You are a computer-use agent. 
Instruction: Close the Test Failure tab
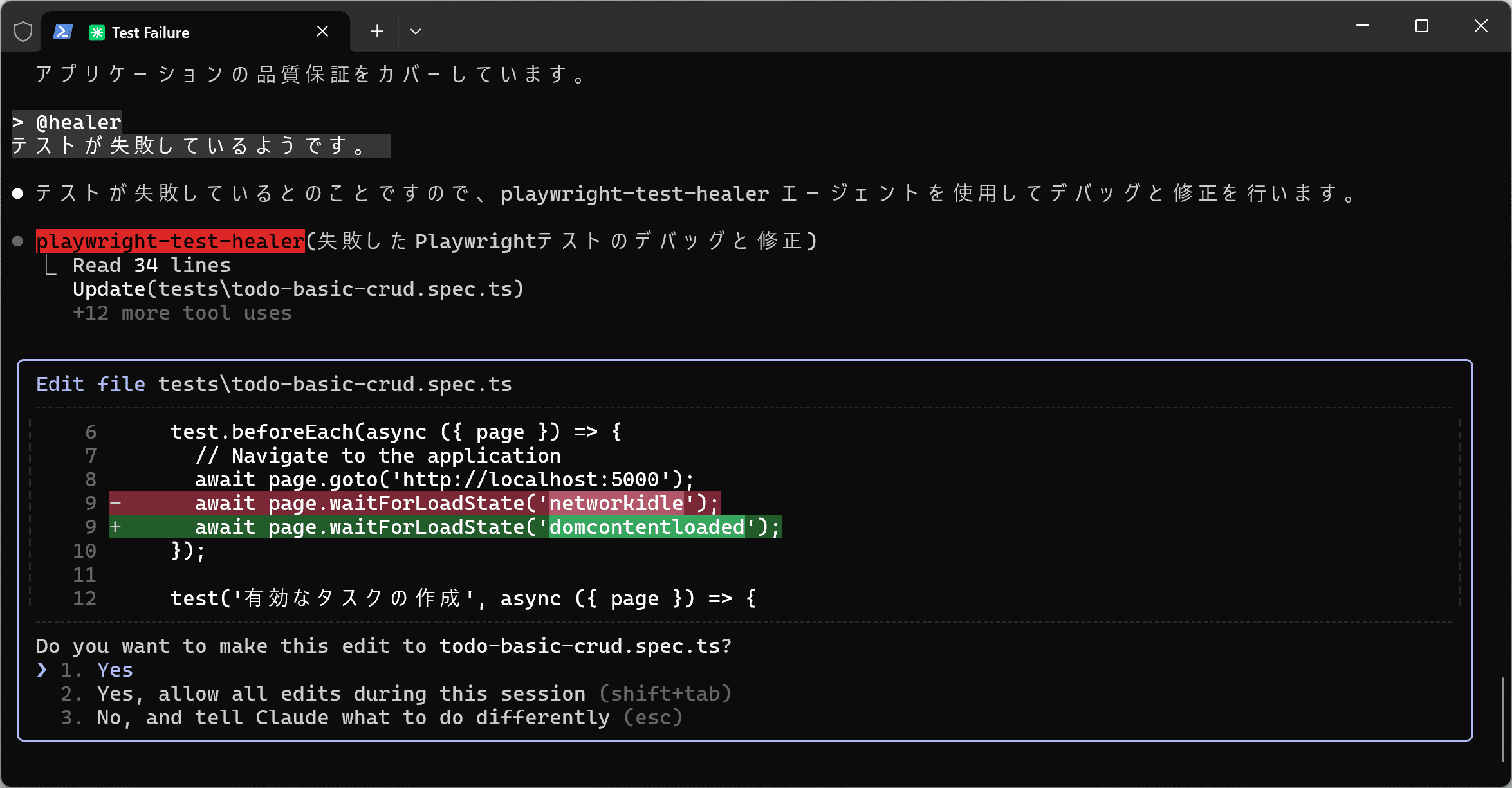[x=322, y=32]
